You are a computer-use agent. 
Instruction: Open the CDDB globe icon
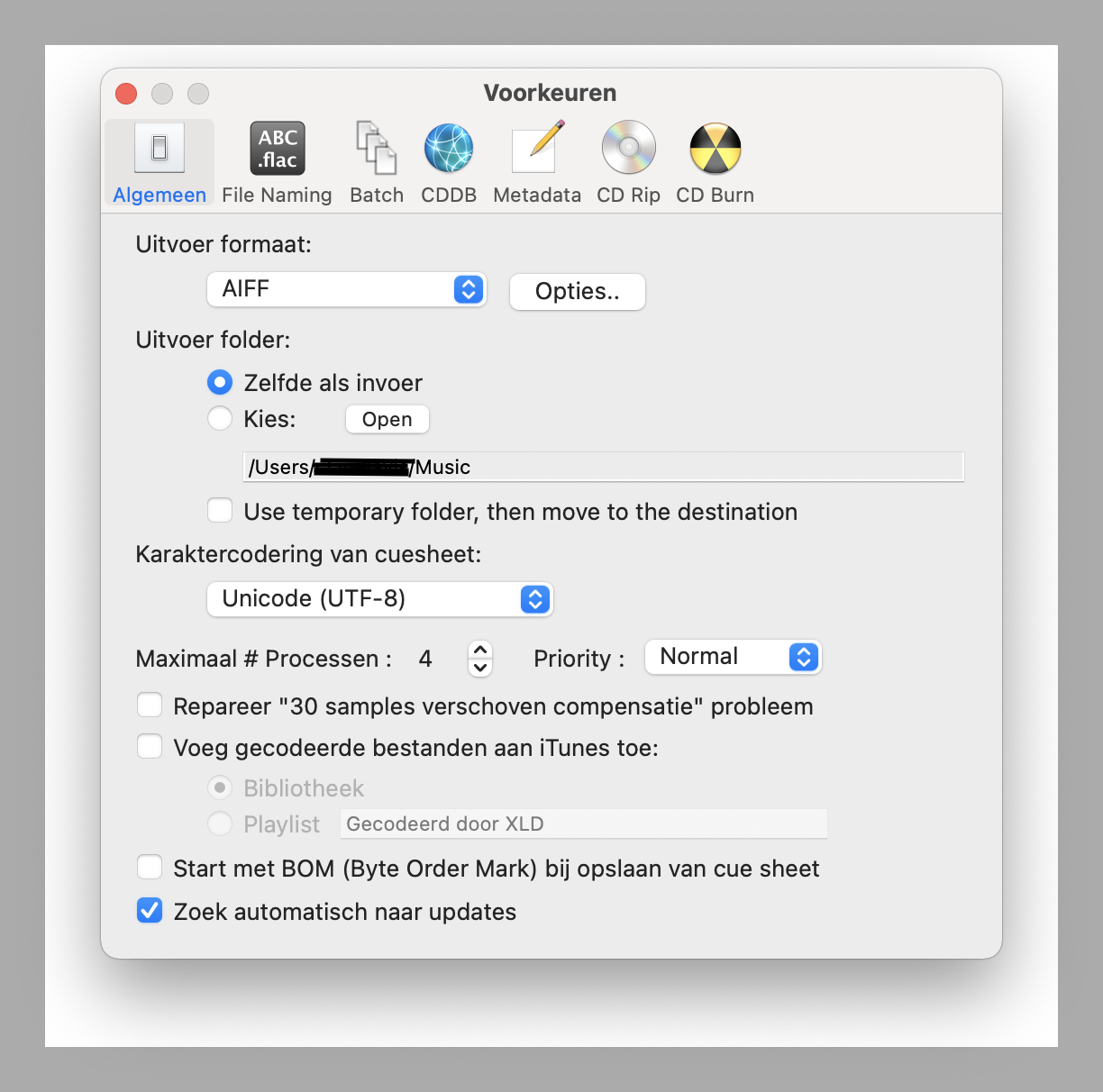[449, 149]
